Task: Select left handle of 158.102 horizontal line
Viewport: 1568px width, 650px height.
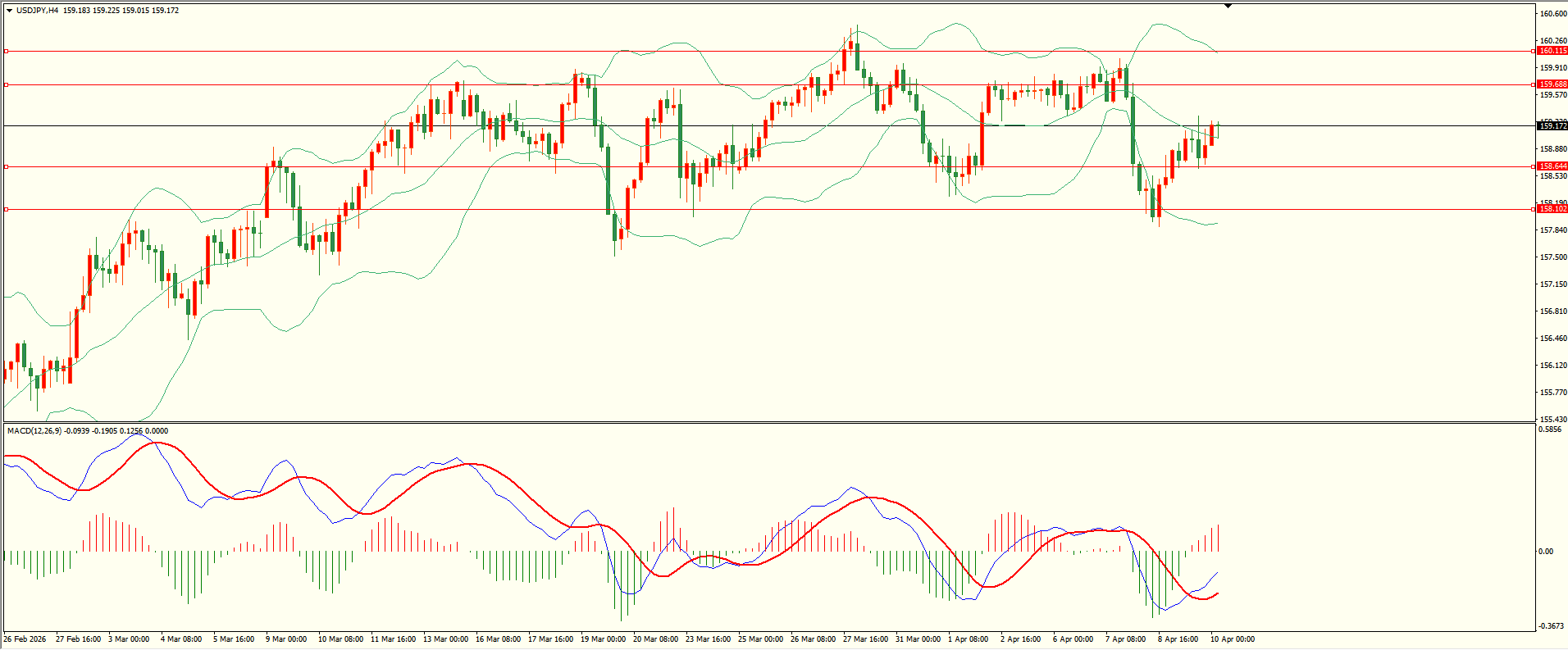Action: (x=7, y=209)
